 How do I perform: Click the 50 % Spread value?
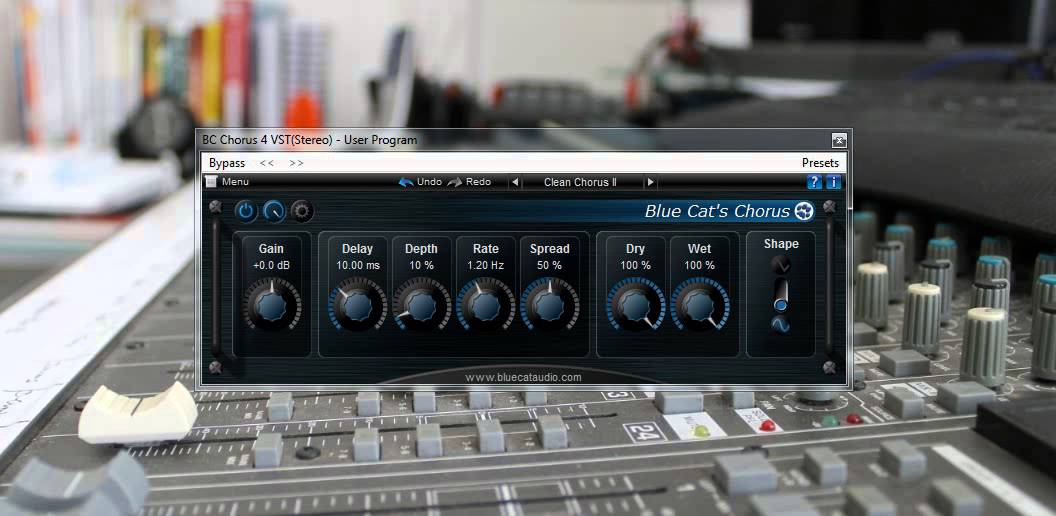tap(550, 265)
